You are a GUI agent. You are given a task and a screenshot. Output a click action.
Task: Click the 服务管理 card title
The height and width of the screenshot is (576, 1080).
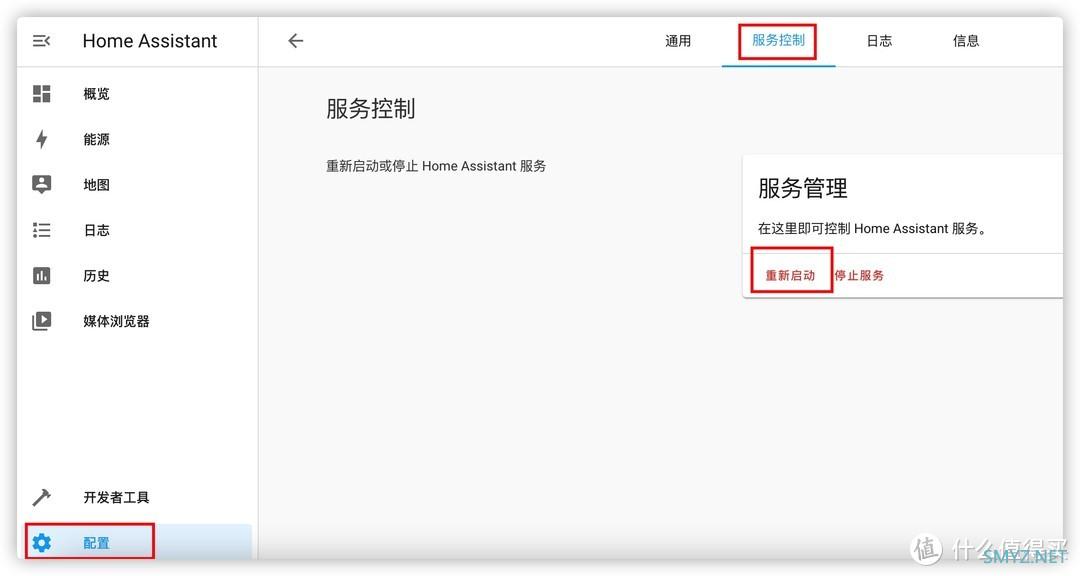coord(802,188)
